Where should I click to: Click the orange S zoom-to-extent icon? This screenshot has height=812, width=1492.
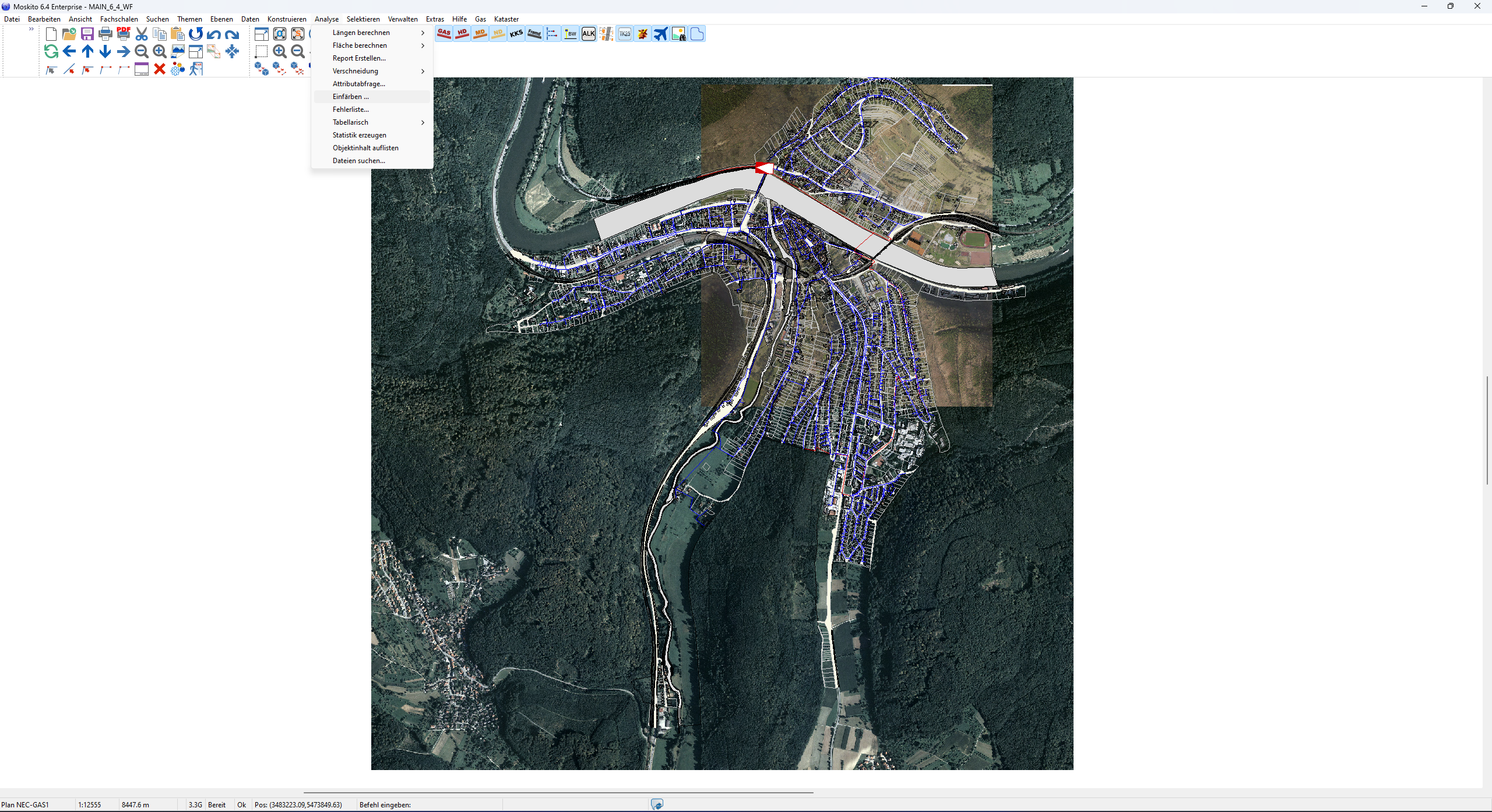coord(298,34)
